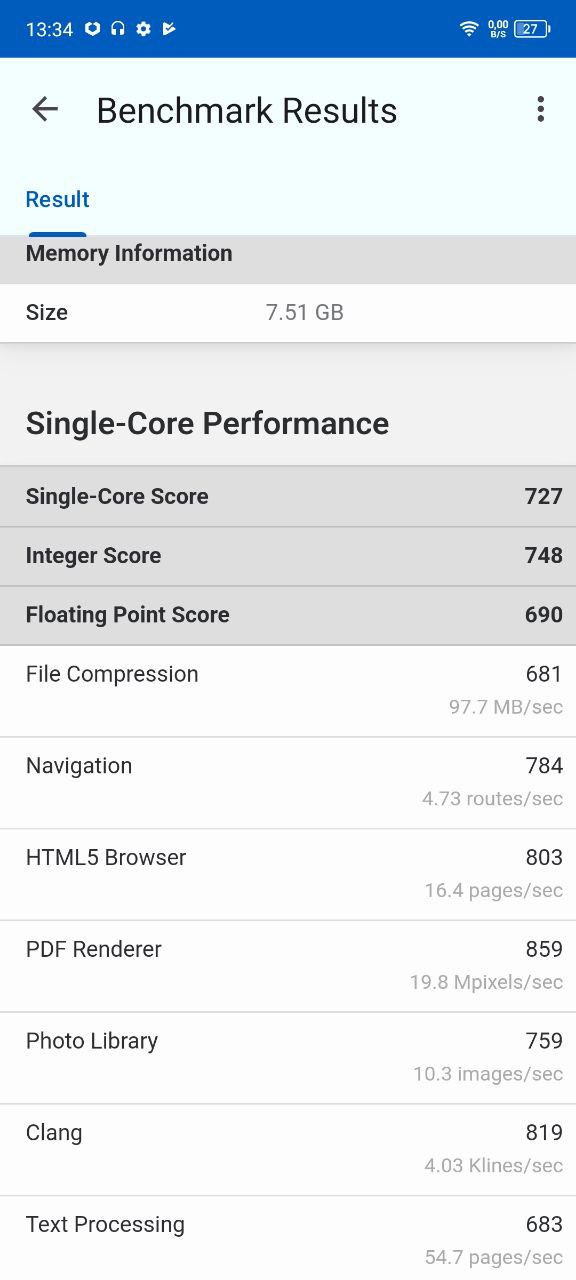
Task: Tap the HTML5 Browser result row
Action: coord(288,875)
